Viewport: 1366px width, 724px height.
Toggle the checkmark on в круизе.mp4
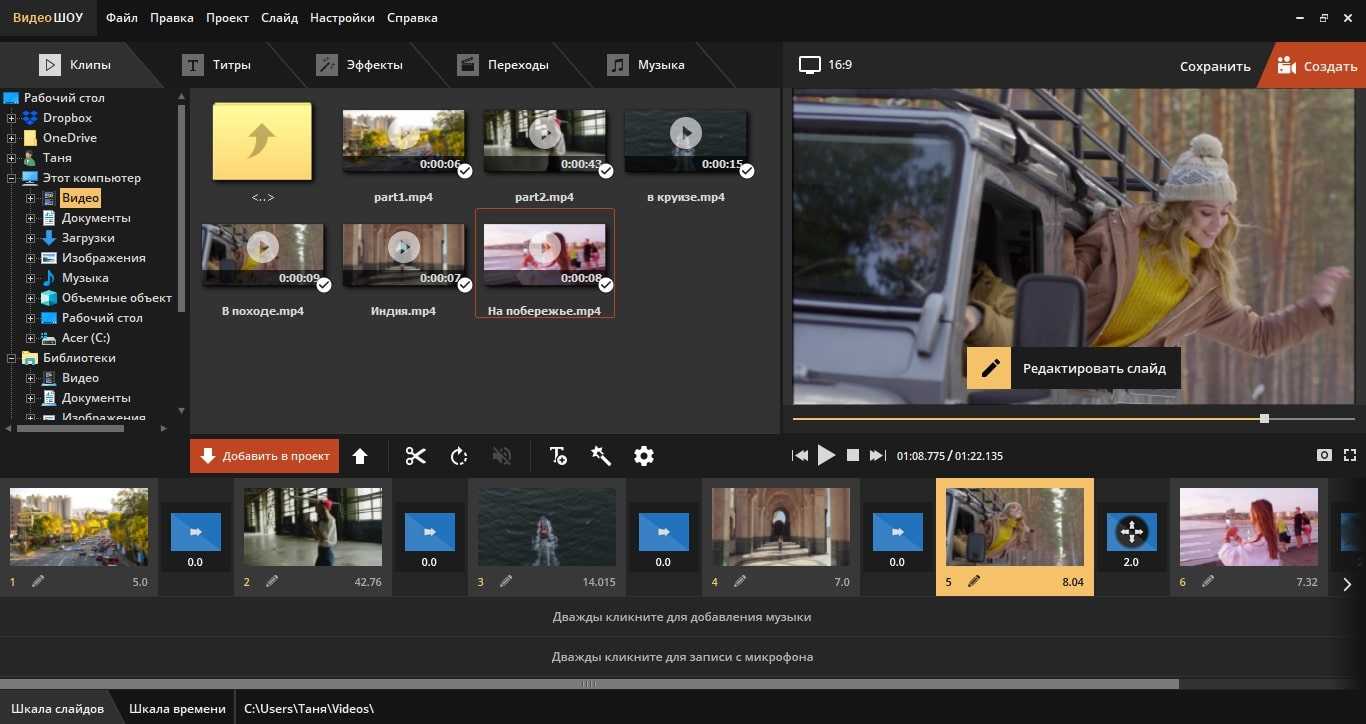point(746,171)
